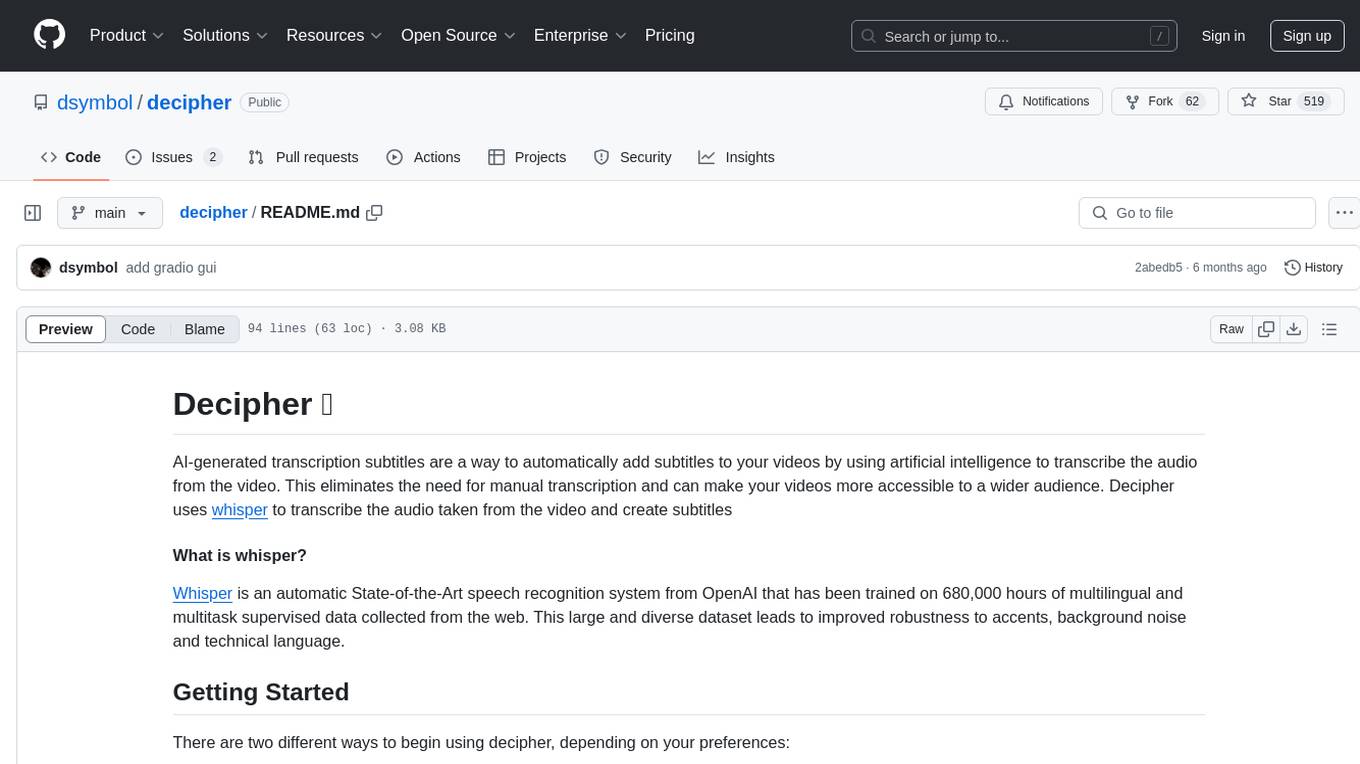
Task: Expand the Solutions menu
Action: click(x=225, y=35)
